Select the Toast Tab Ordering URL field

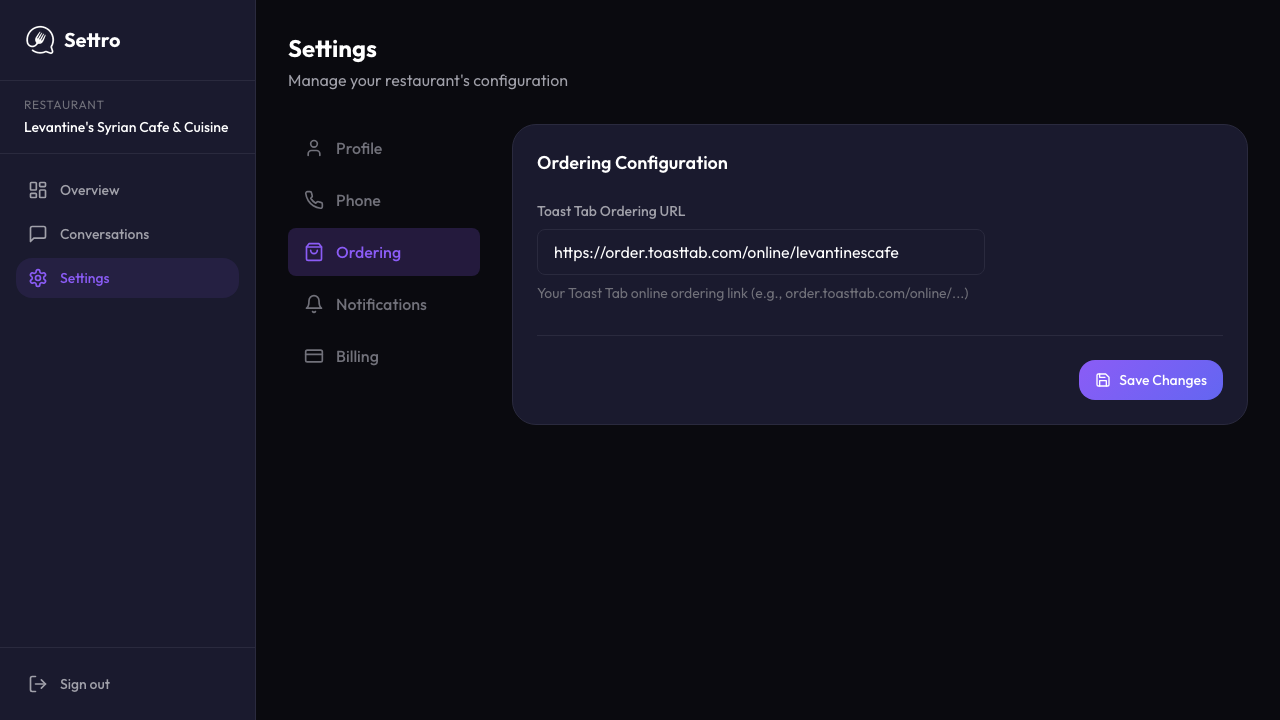[761, 252]
